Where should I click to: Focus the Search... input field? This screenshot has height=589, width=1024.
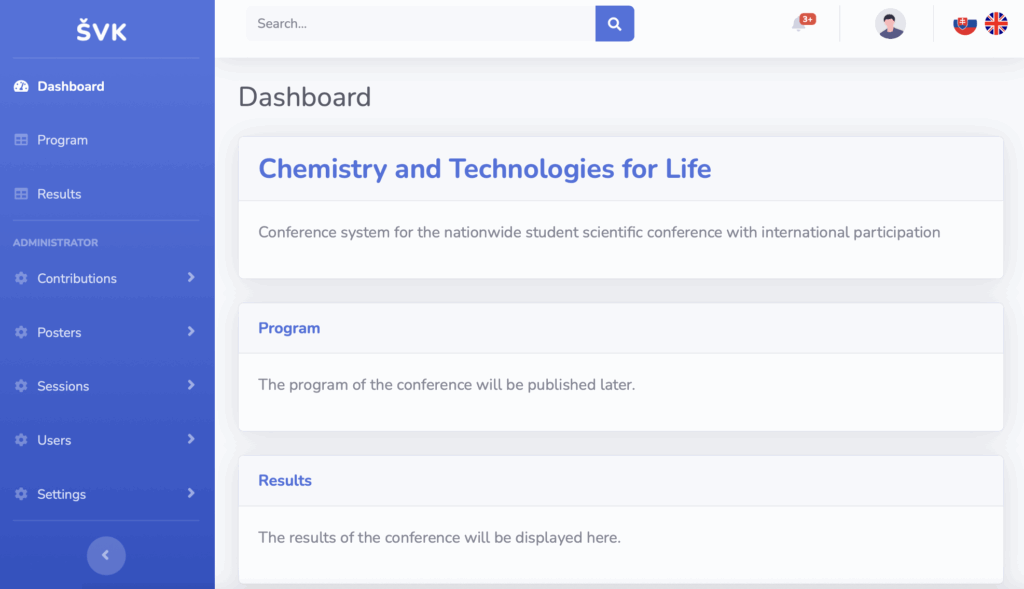tap(421, 24)
